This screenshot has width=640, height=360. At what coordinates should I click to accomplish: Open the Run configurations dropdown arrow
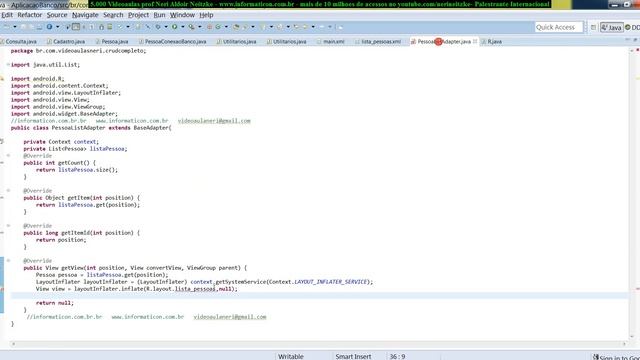183,27
